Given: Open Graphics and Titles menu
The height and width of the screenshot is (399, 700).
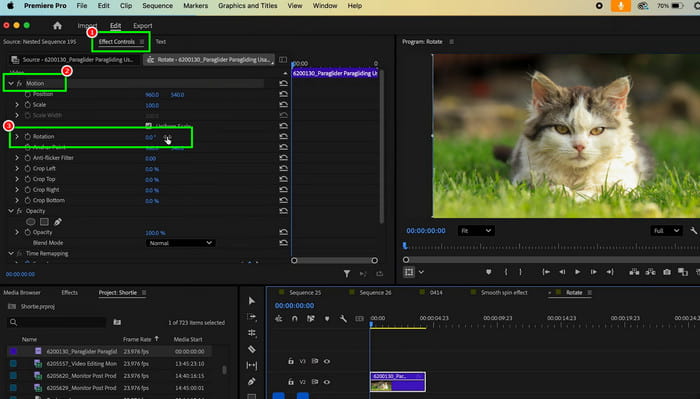Looking at the screenshot, I should [x=248, y=6].
